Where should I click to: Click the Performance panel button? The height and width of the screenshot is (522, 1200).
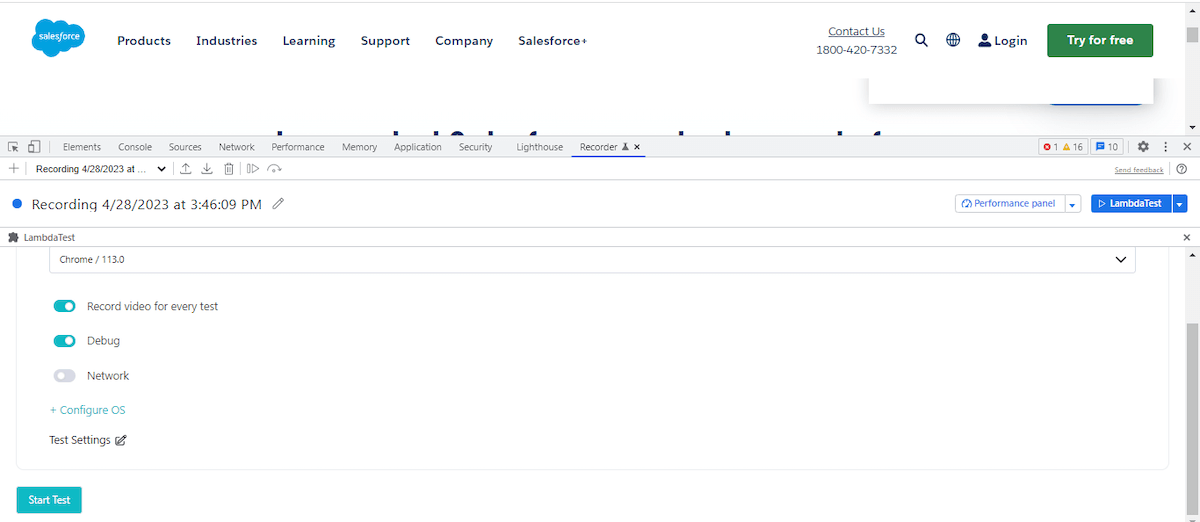tap(1010, 204)
